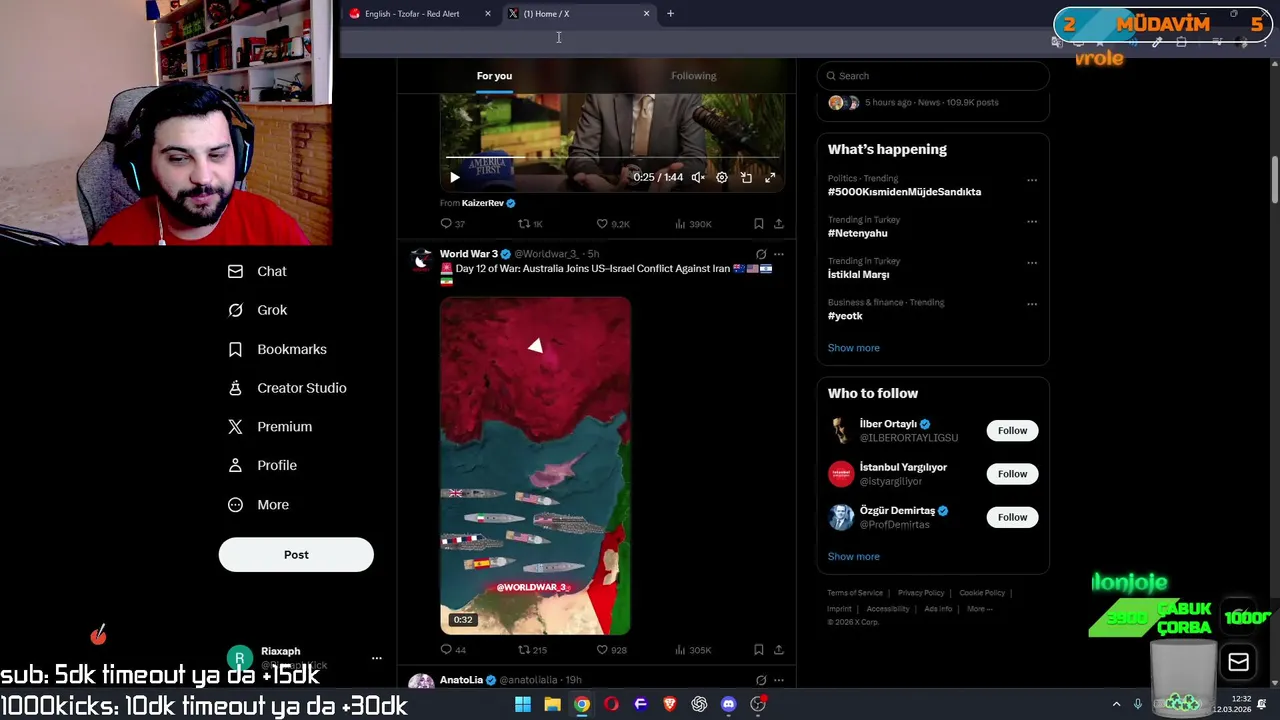Viewport: 1280px width, 720px height.
Task: Open Riaxaph account switcher dots
Action: pos(377,658)
